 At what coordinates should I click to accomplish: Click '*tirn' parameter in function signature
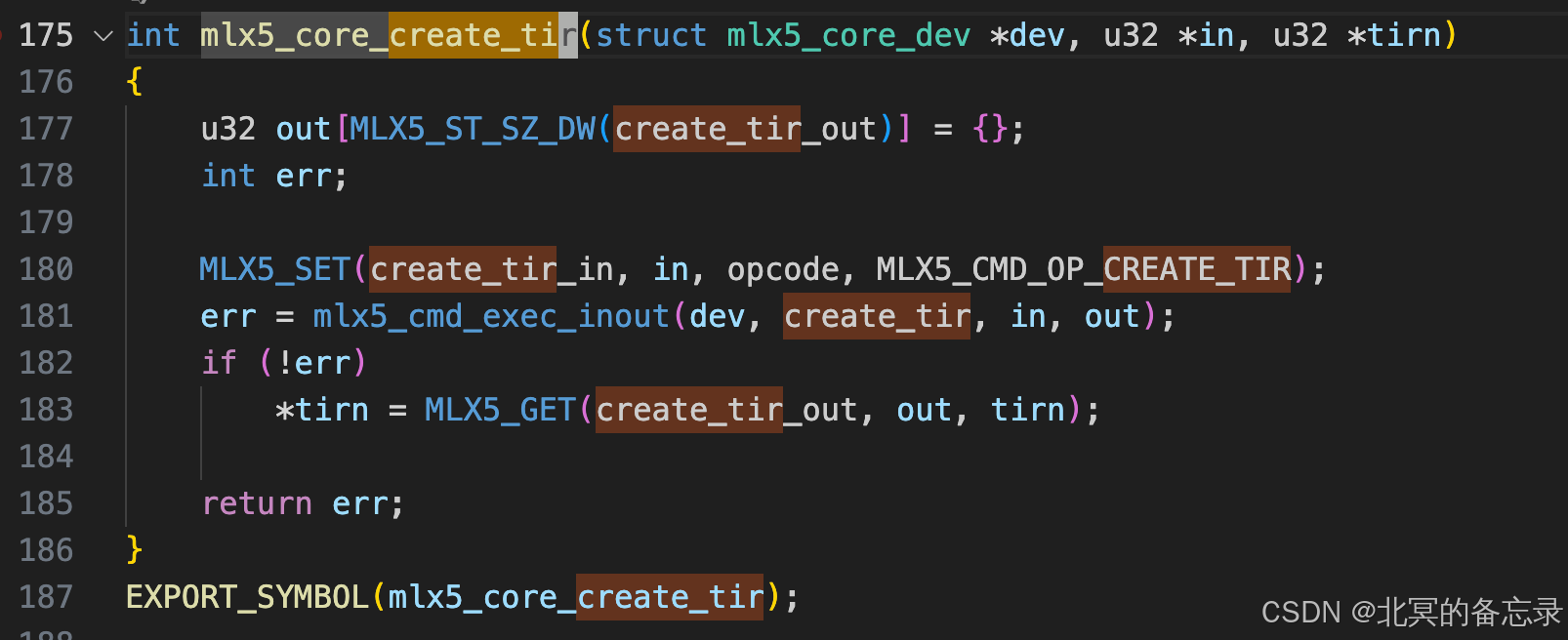tap(1394, 36)
